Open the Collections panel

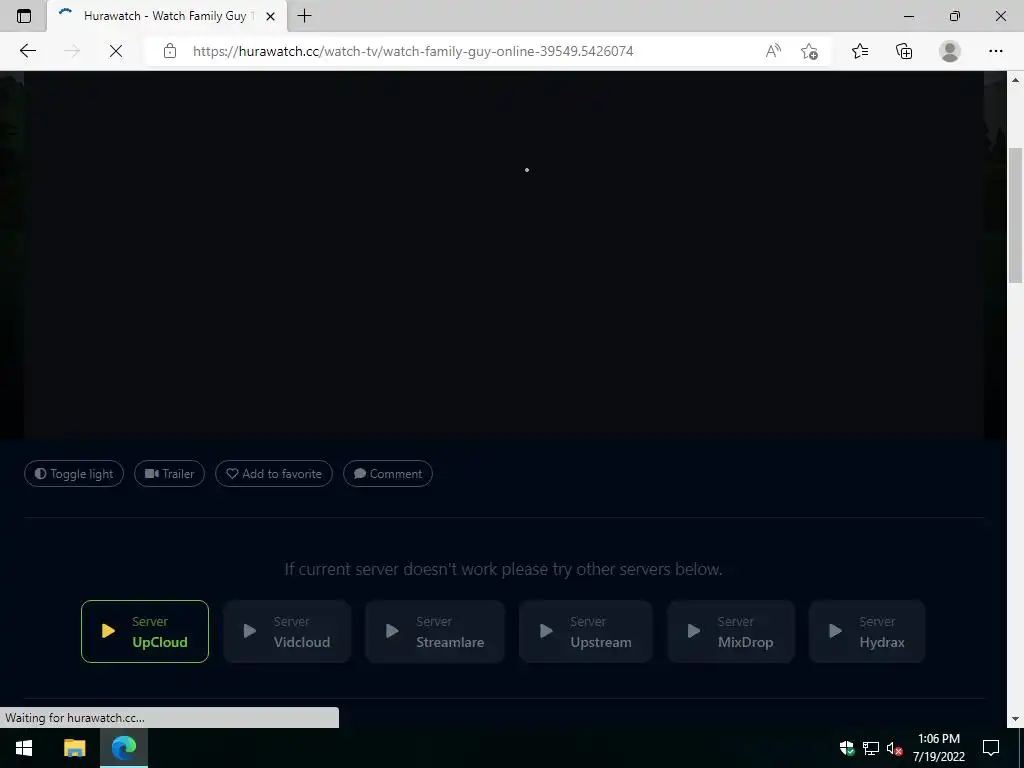click(x=904, y=51)
